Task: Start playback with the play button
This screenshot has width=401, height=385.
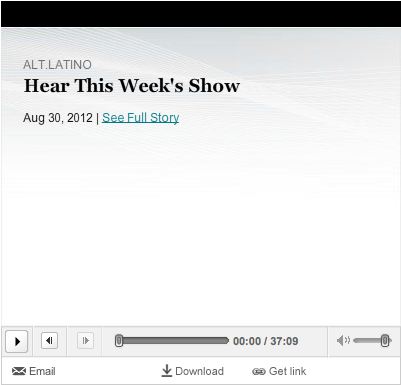Action: point(17,341)
